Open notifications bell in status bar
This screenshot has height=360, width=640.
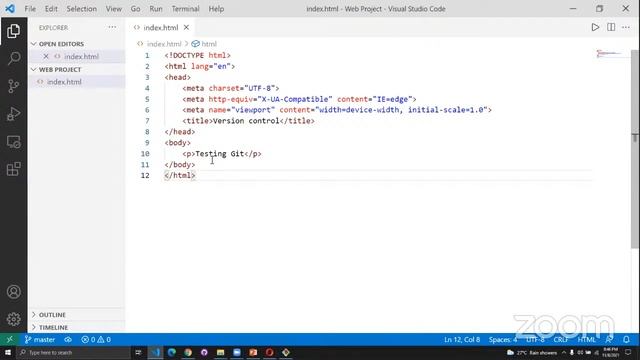point(626,340)
